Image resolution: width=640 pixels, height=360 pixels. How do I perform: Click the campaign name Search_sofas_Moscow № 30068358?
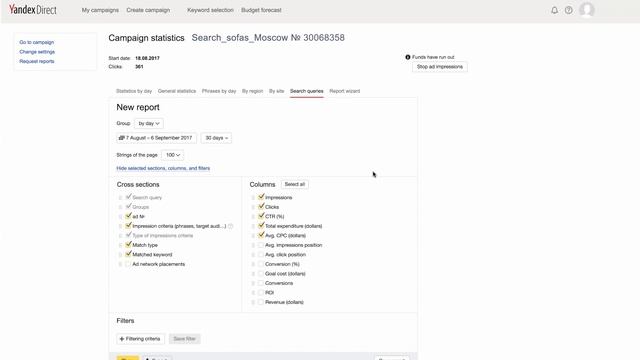(268, 38)
